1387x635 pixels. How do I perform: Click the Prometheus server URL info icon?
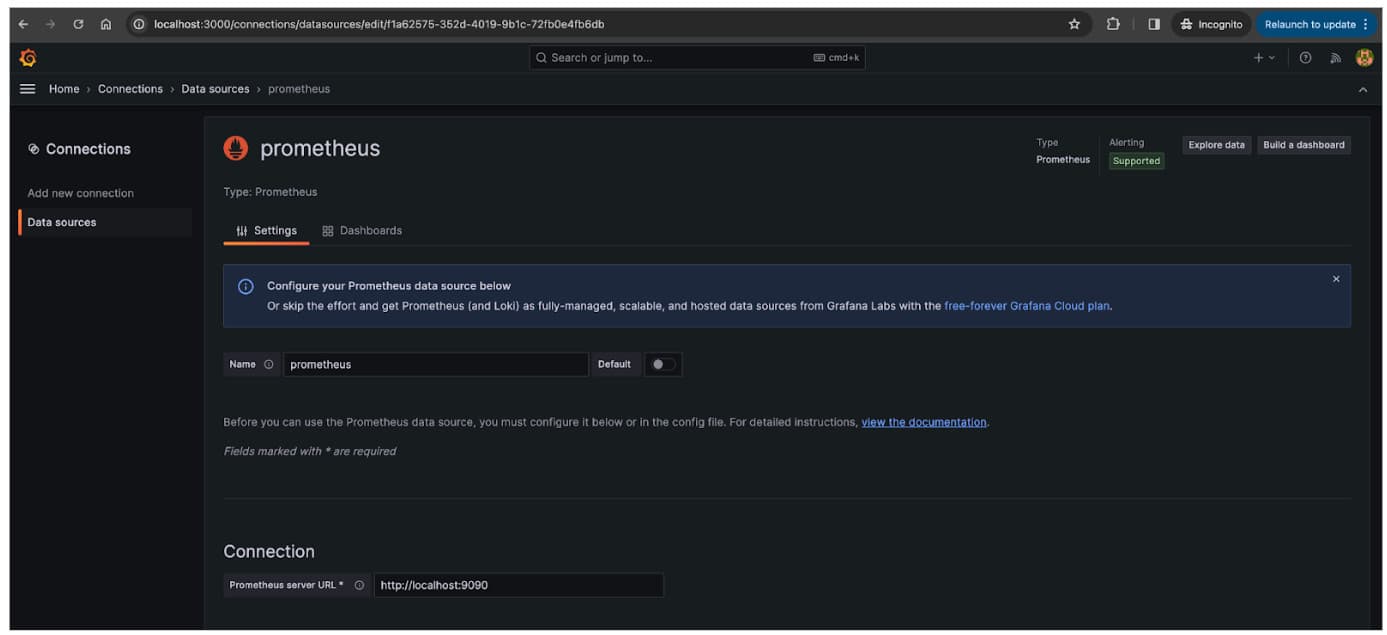point(359,585)
